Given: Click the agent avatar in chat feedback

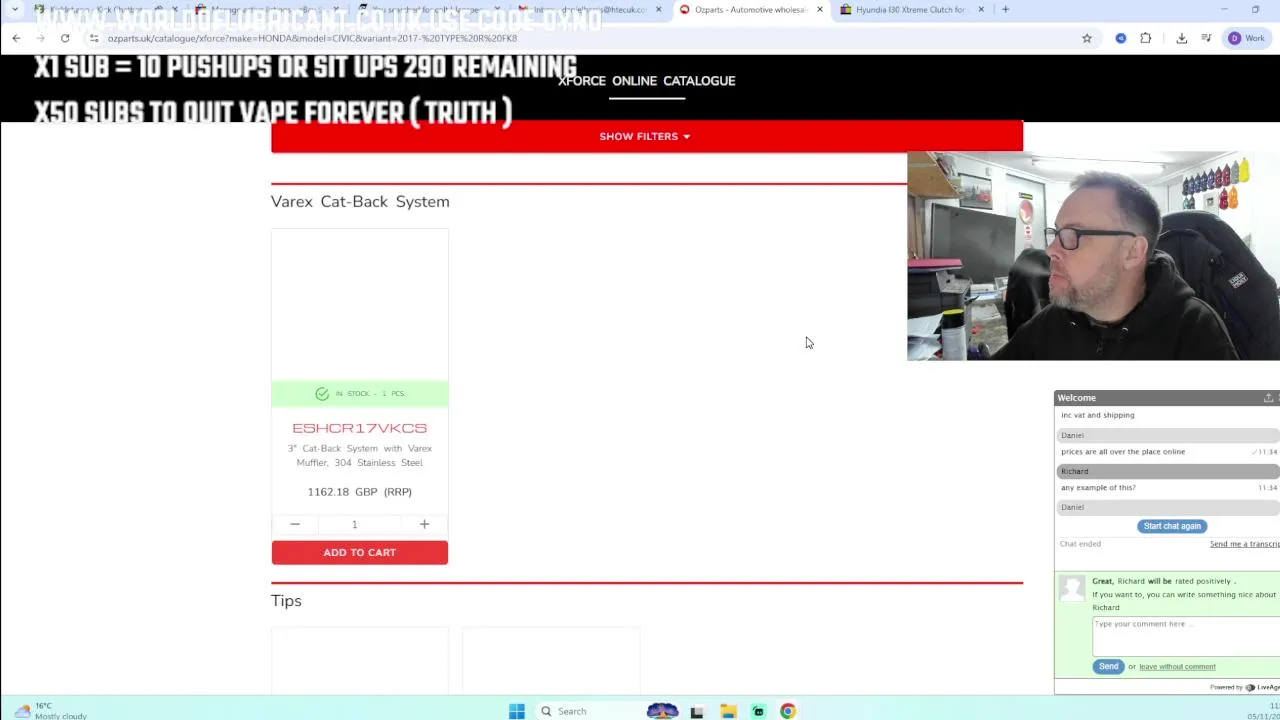Looking at the screenshot, I should 1072,588.
